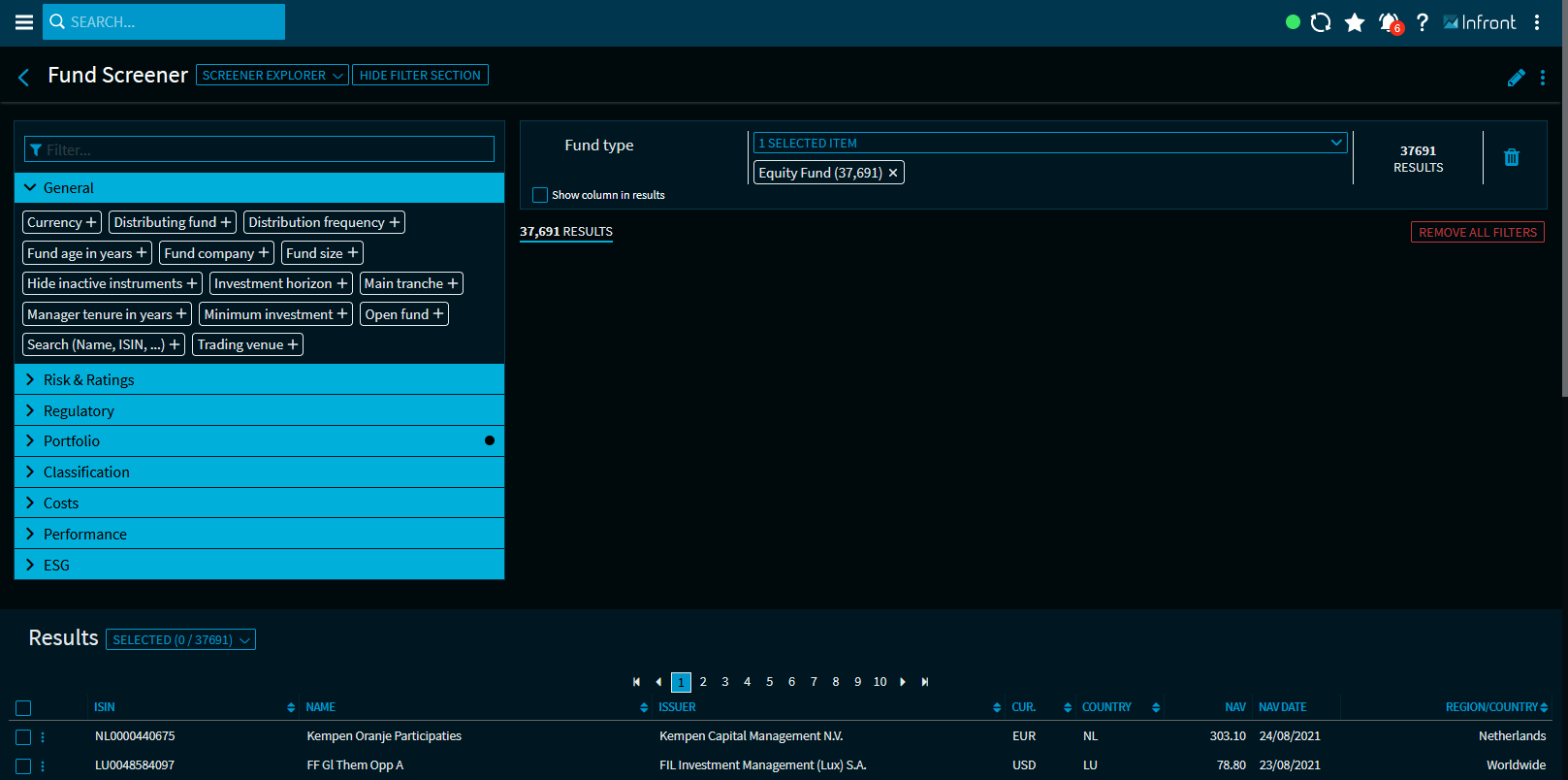The image size is (1568, 780).
Task: Open favorites star icon
Action: click(1355, 22)
